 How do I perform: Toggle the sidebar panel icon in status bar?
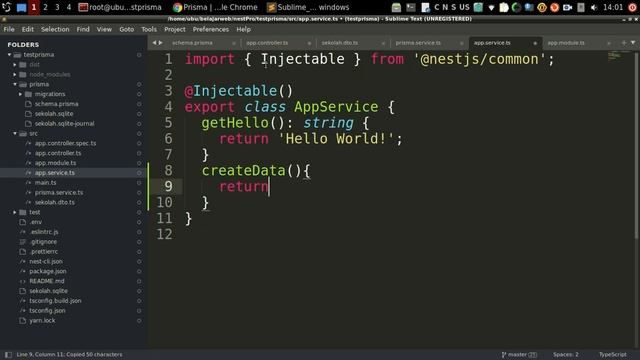[x=8, y=355]
